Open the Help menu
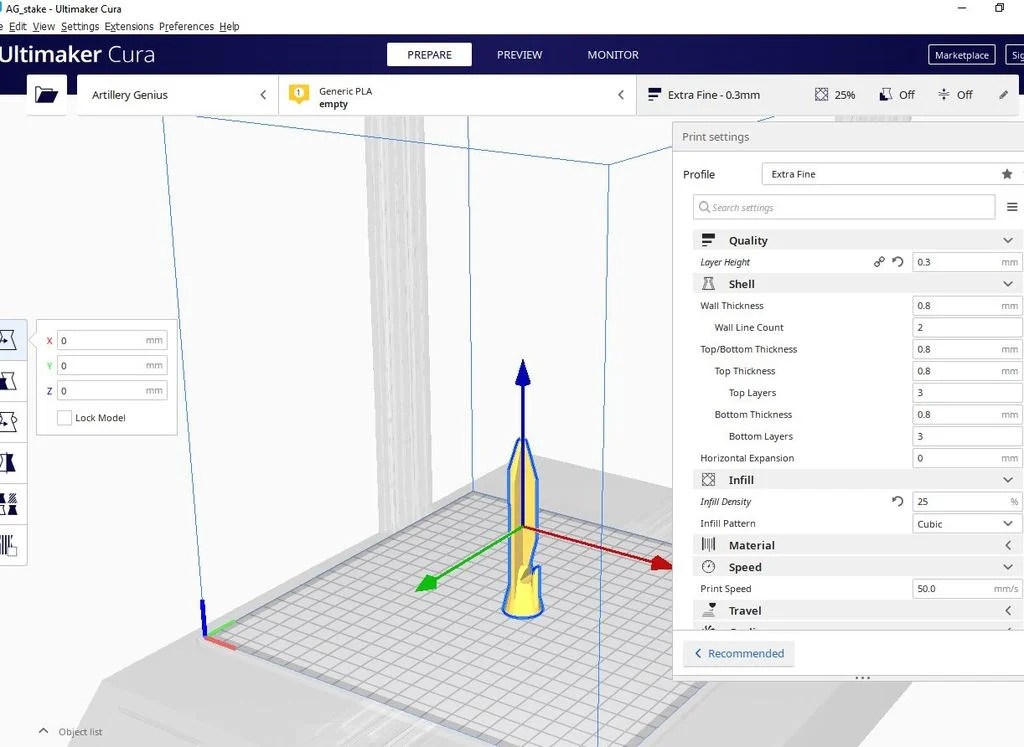 coord(229,26)
